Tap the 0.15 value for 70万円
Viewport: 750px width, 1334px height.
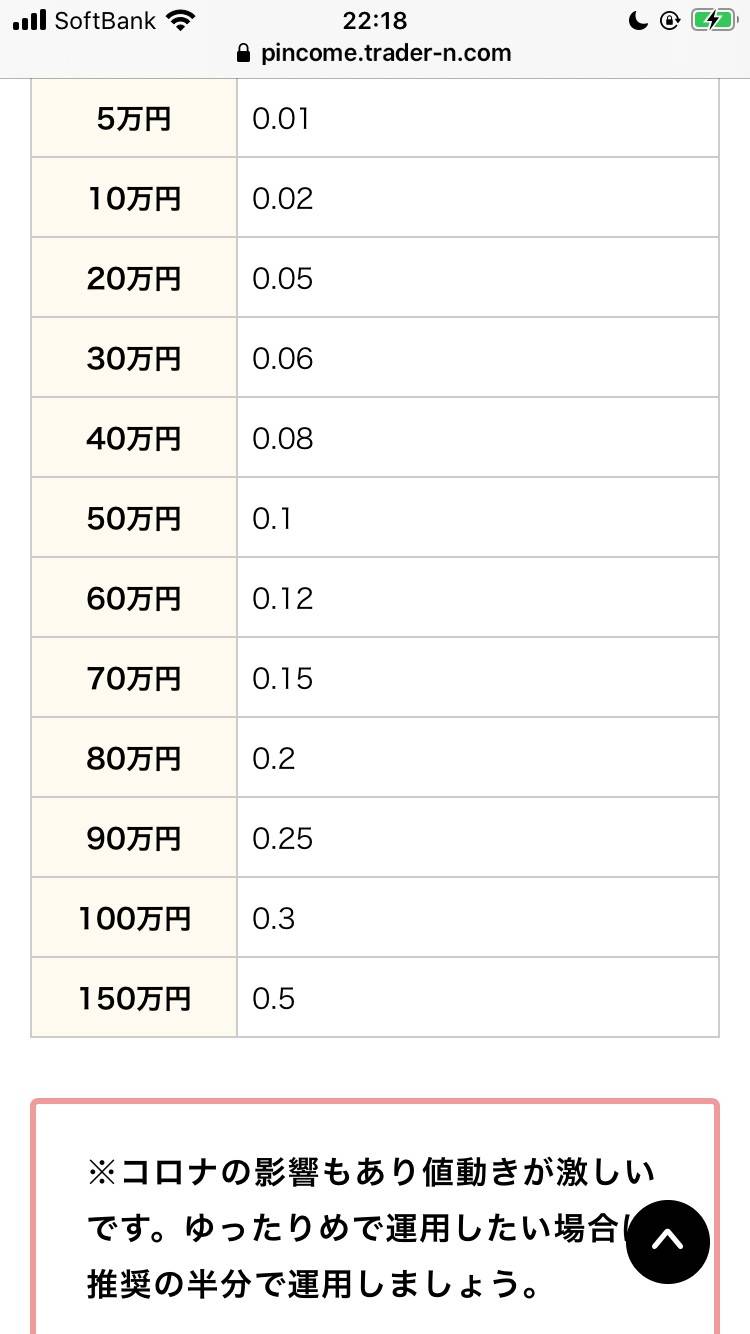283,678
